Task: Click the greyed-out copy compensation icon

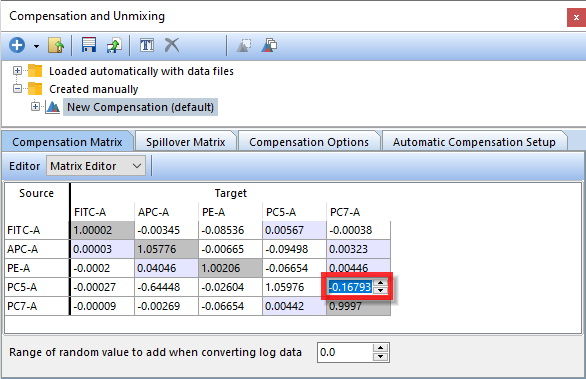Action: point(244,46)
